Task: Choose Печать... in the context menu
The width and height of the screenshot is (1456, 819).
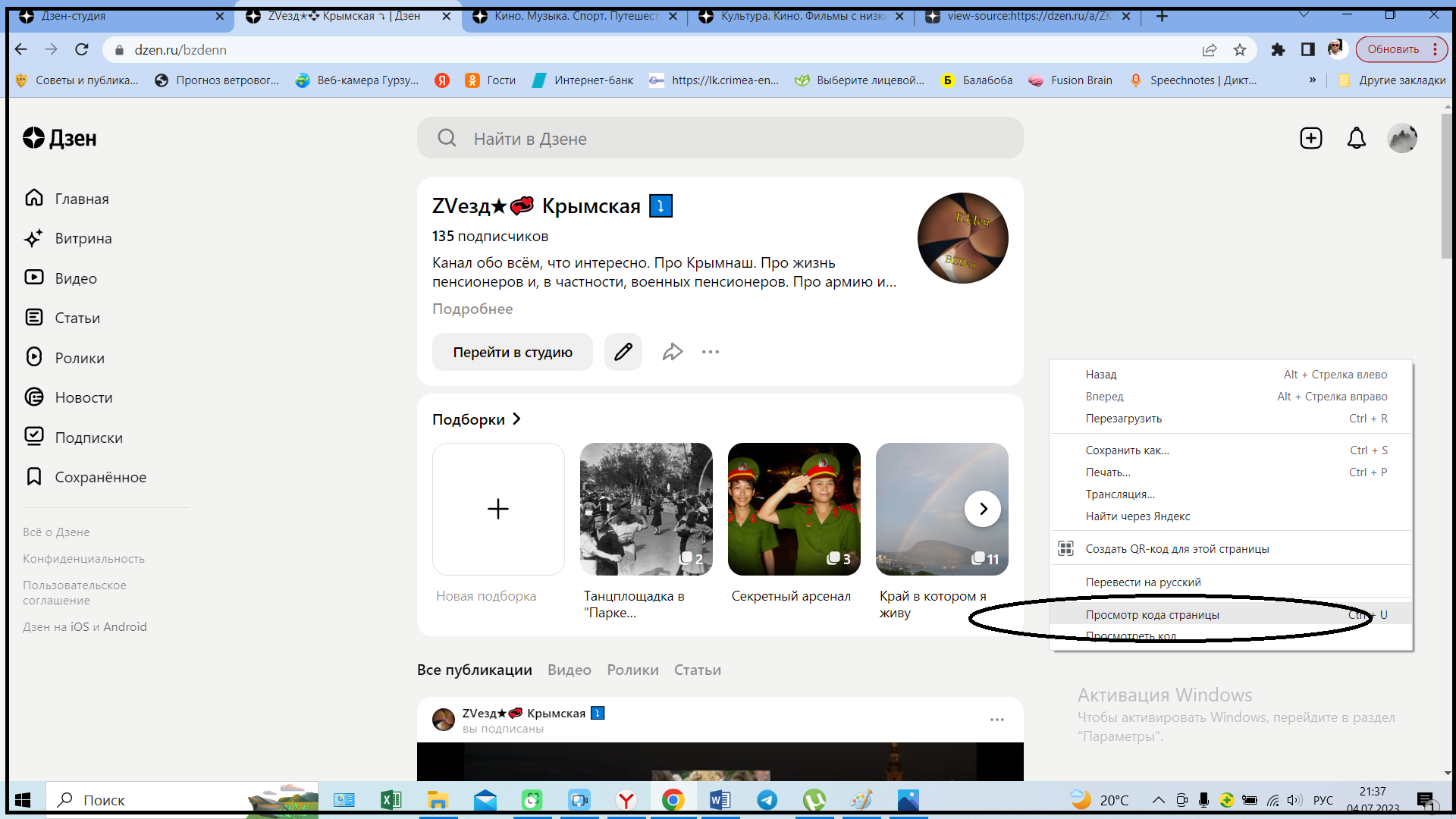Action: click(1231, 472)
